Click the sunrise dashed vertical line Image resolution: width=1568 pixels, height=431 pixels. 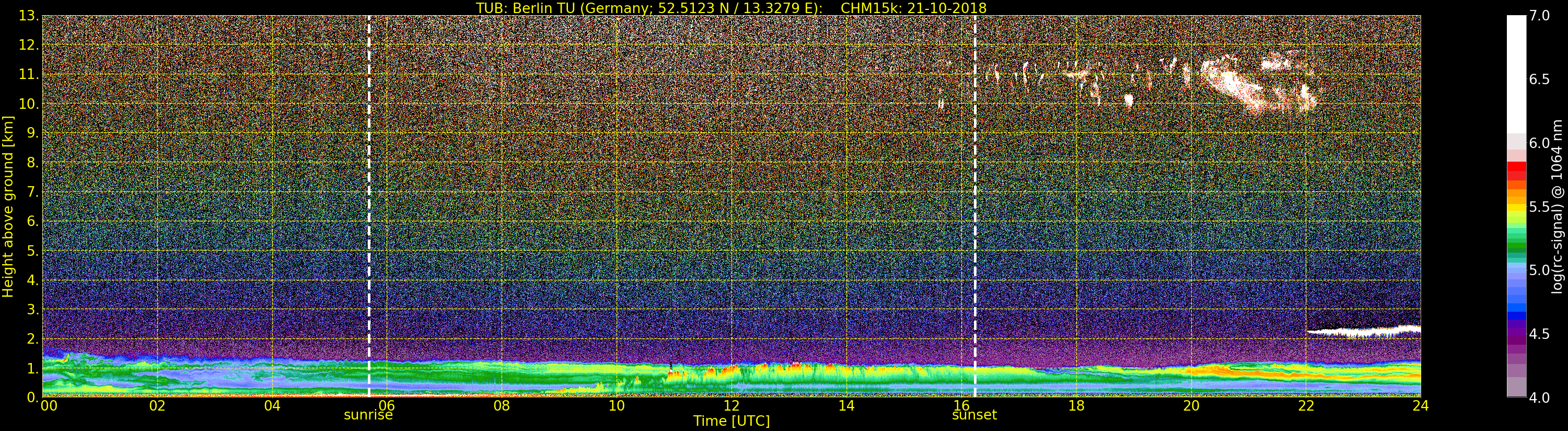[x=369, y=207]
